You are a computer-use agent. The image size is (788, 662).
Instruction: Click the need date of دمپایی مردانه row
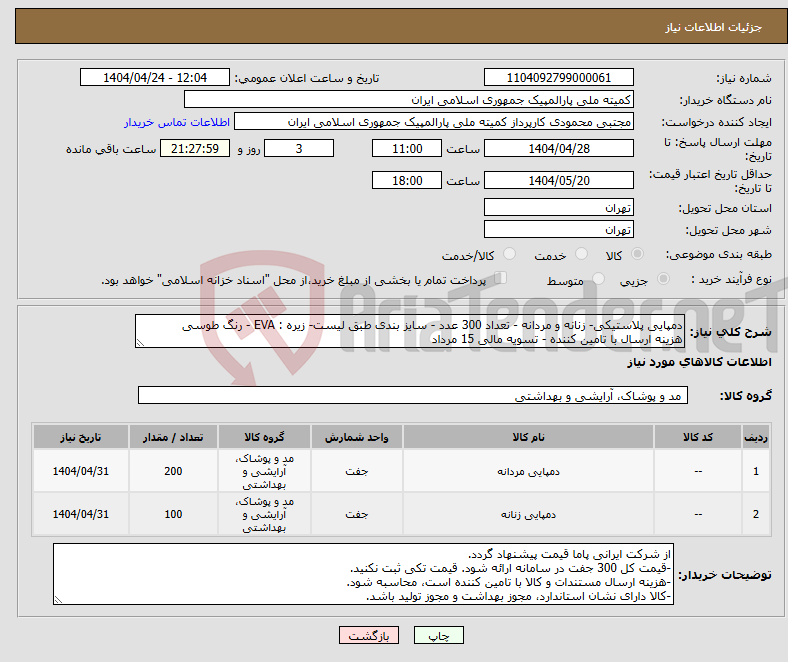click(x=81, y=471)
